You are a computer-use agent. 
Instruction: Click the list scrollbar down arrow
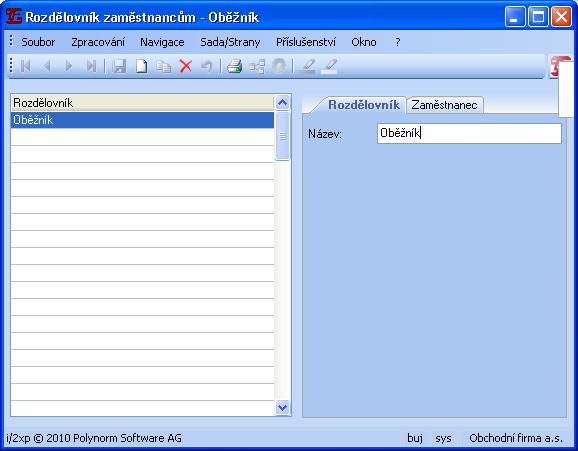pyautogui.click(x=282, y=407)
